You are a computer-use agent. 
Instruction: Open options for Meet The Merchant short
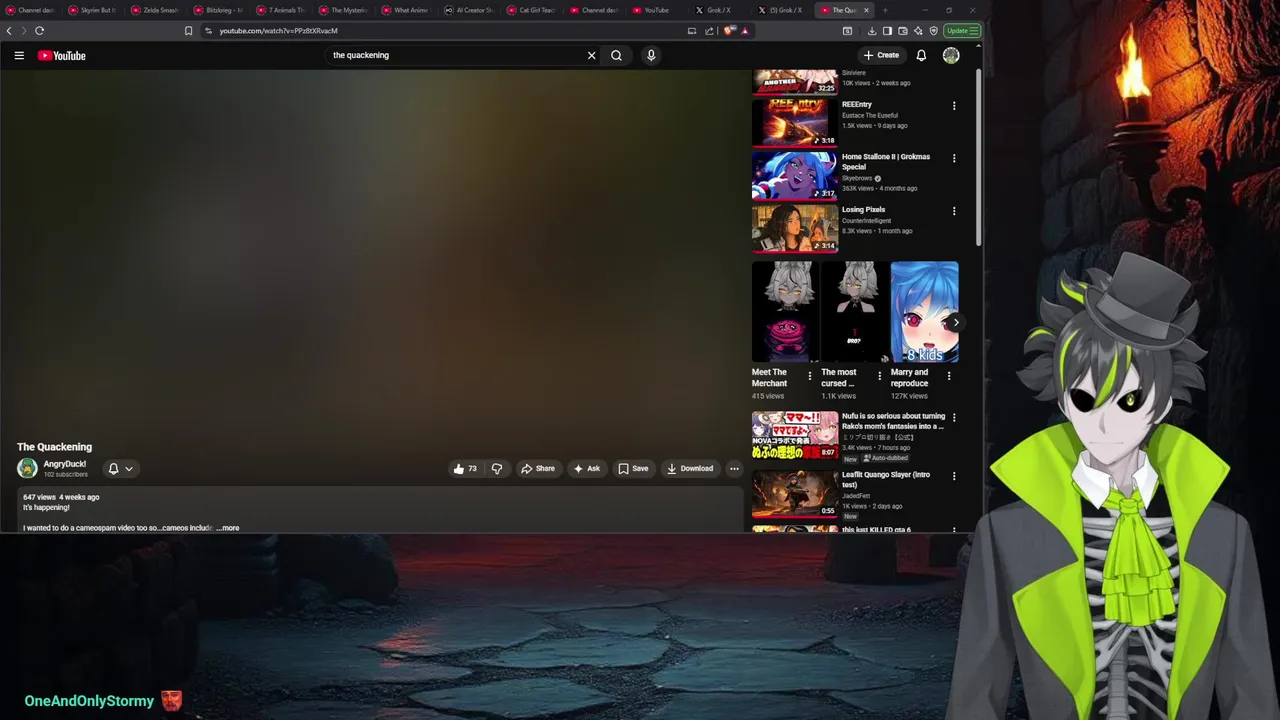(x=810, y=376)
